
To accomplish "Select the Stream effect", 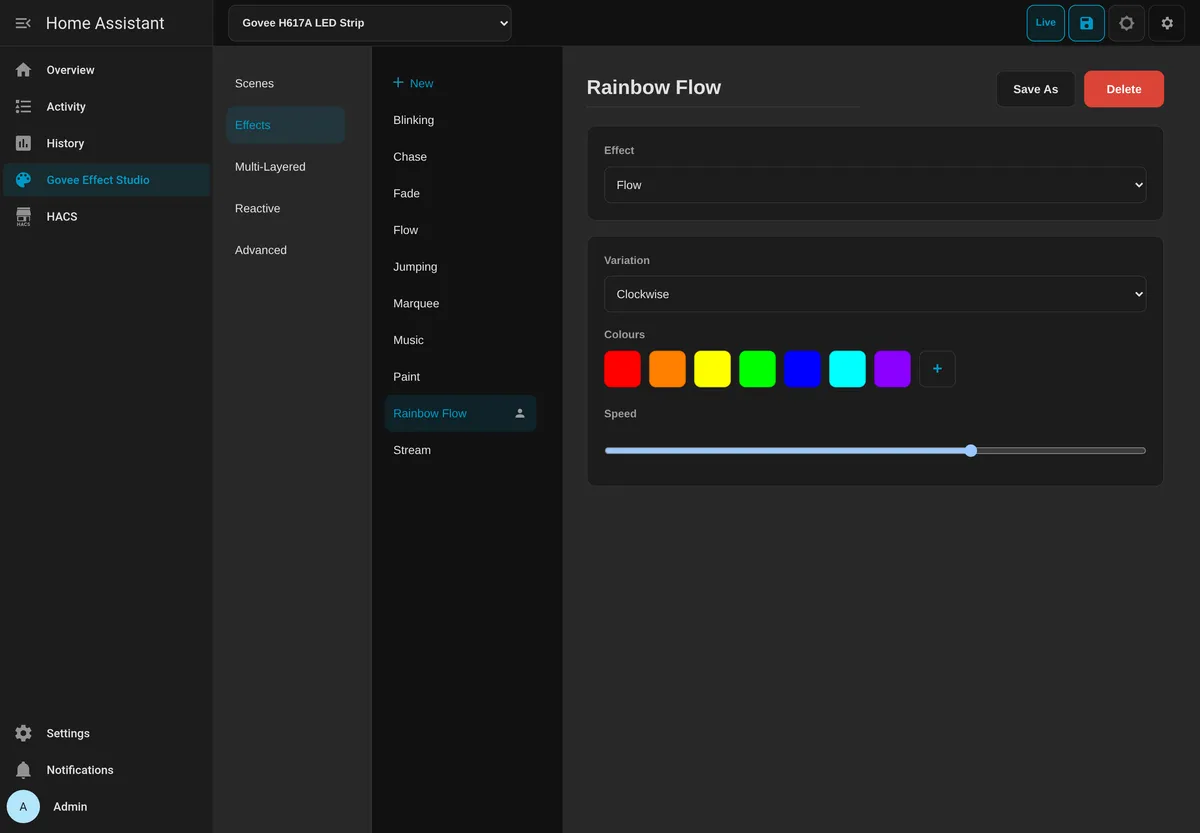I will (x=460, y=450).
